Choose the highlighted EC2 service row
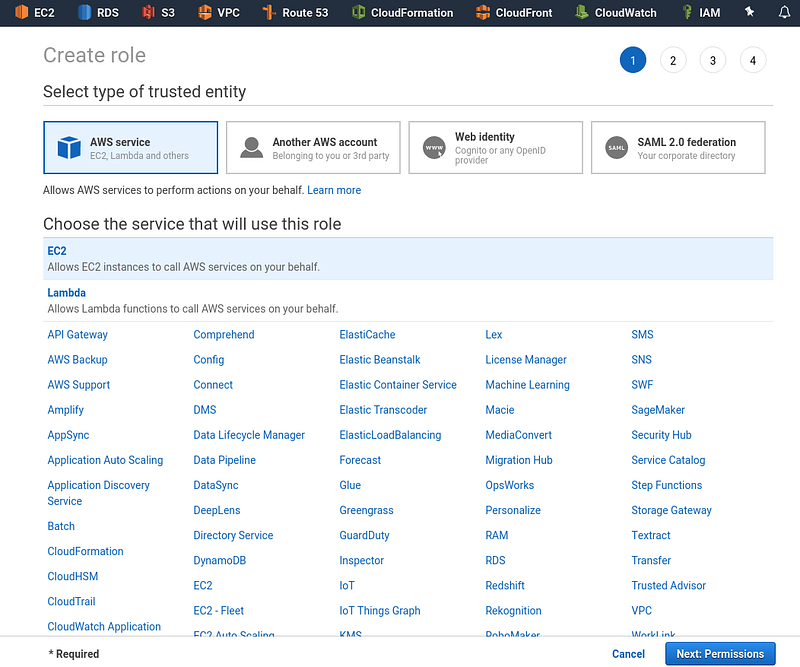The width and height of the screenshot is (800, 667). tap(408, 259)
